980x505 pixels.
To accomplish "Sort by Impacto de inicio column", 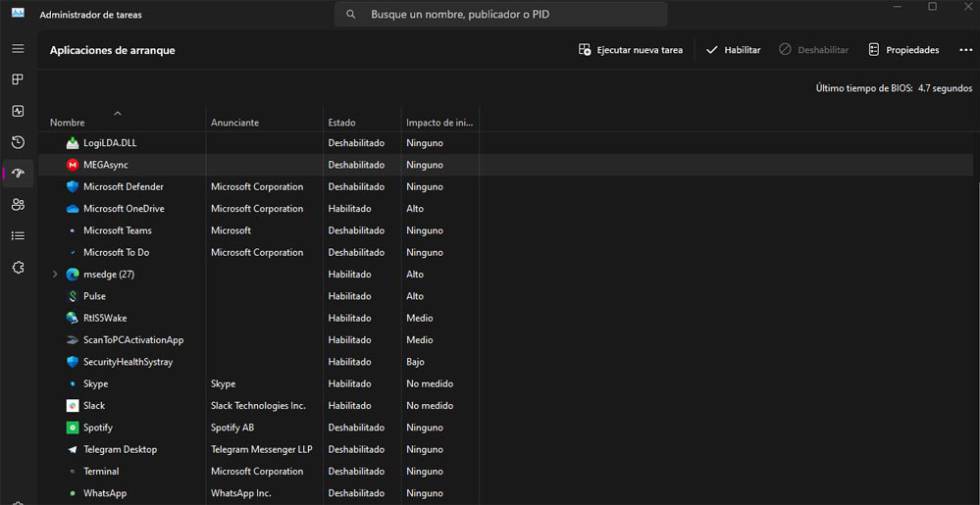I will pos(439,122).
